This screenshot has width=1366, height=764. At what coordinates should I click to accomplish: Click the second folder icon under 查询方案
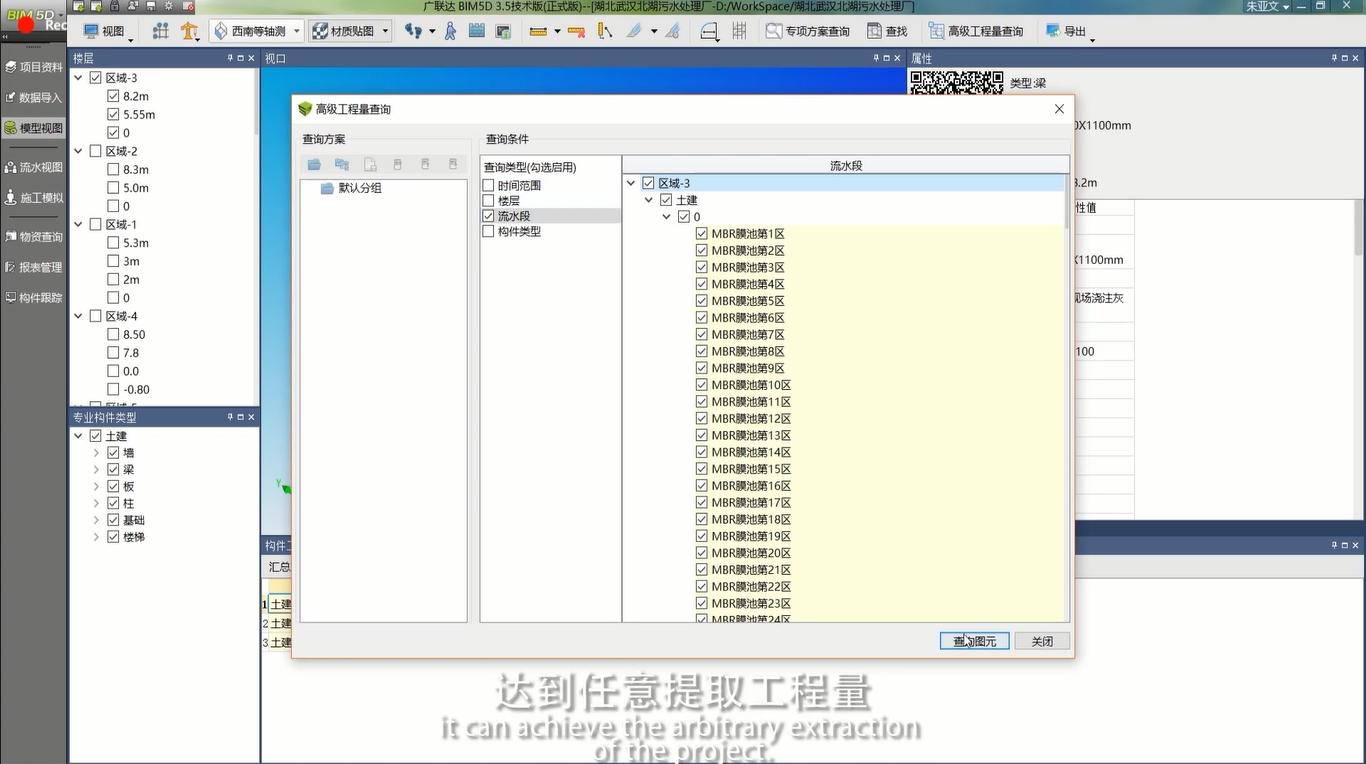(342, 164)
